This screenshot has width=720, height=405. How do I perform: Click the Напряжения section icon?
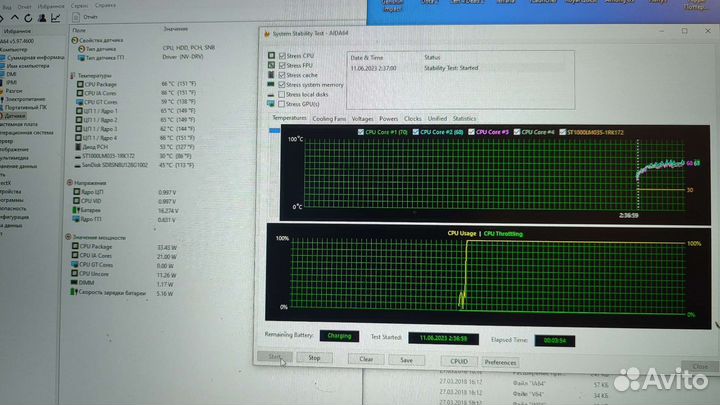pos(70,183)
